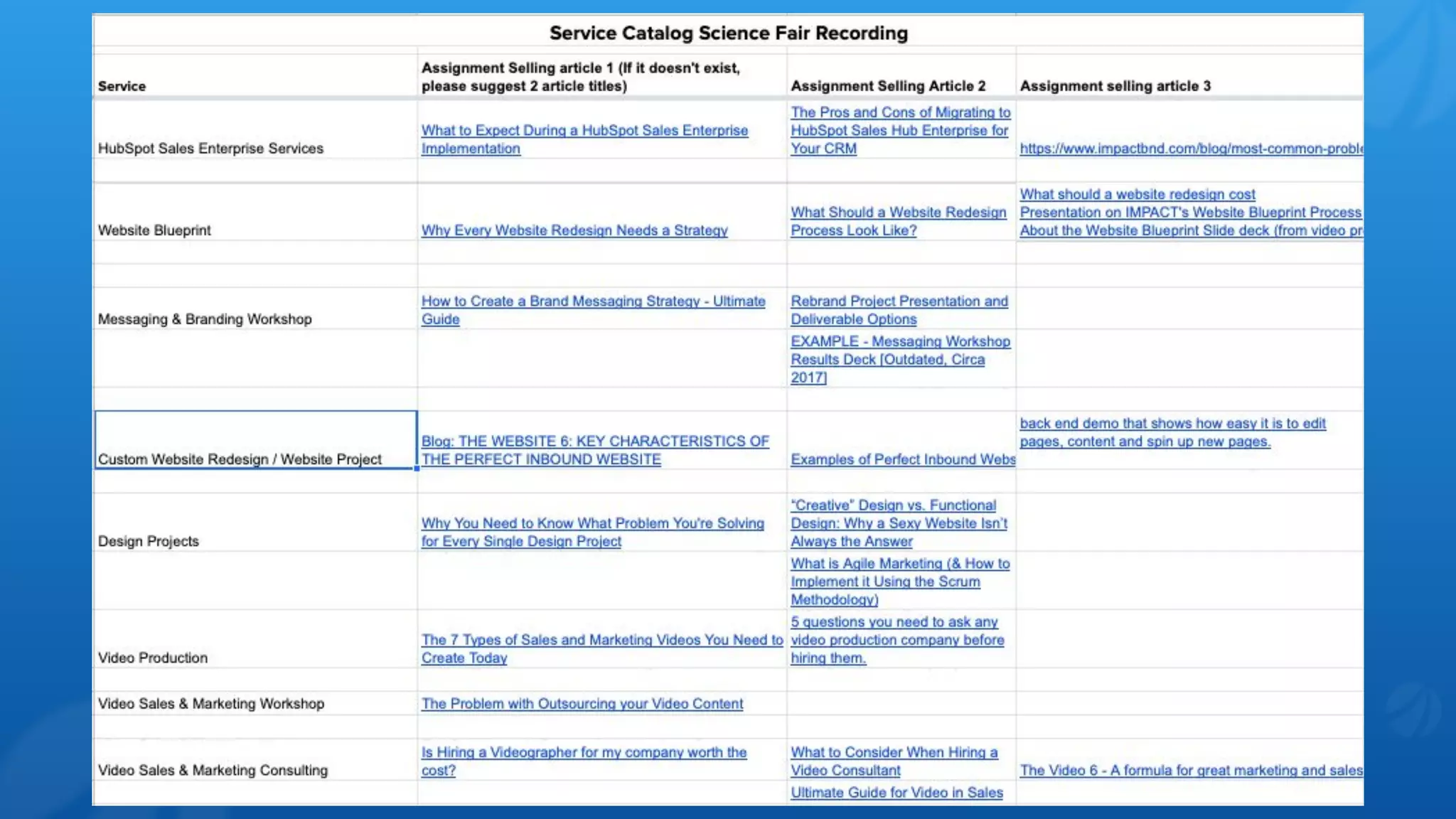This screenshot has height=819, width=1456.
Task: Open 'THE WEBSITE 6: KEY CHARACTERISTICS' blog link
Action: pos(594,441)
